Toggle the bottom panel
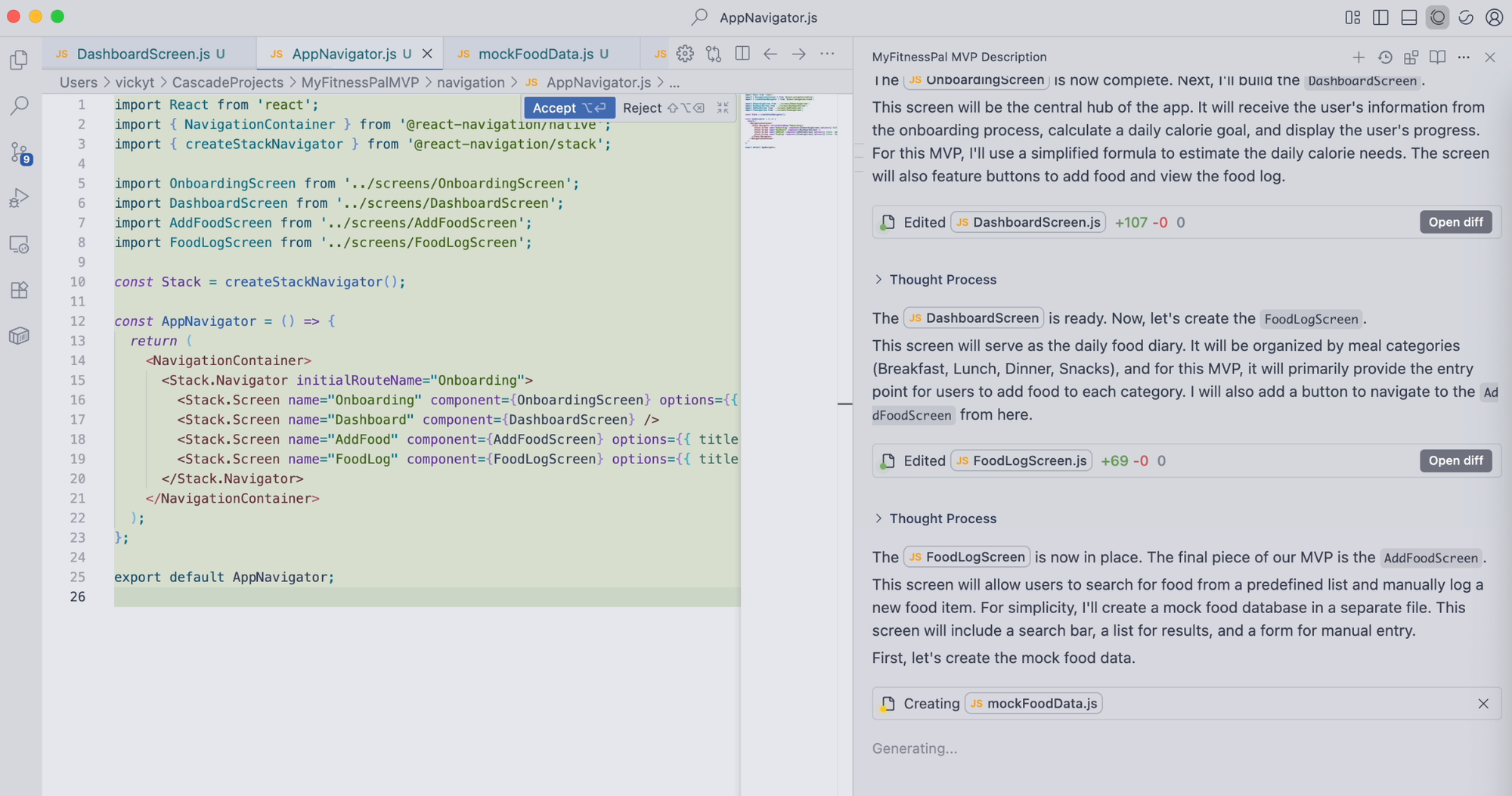This screenshot has width=1512, height=796. coord(1409,17)
